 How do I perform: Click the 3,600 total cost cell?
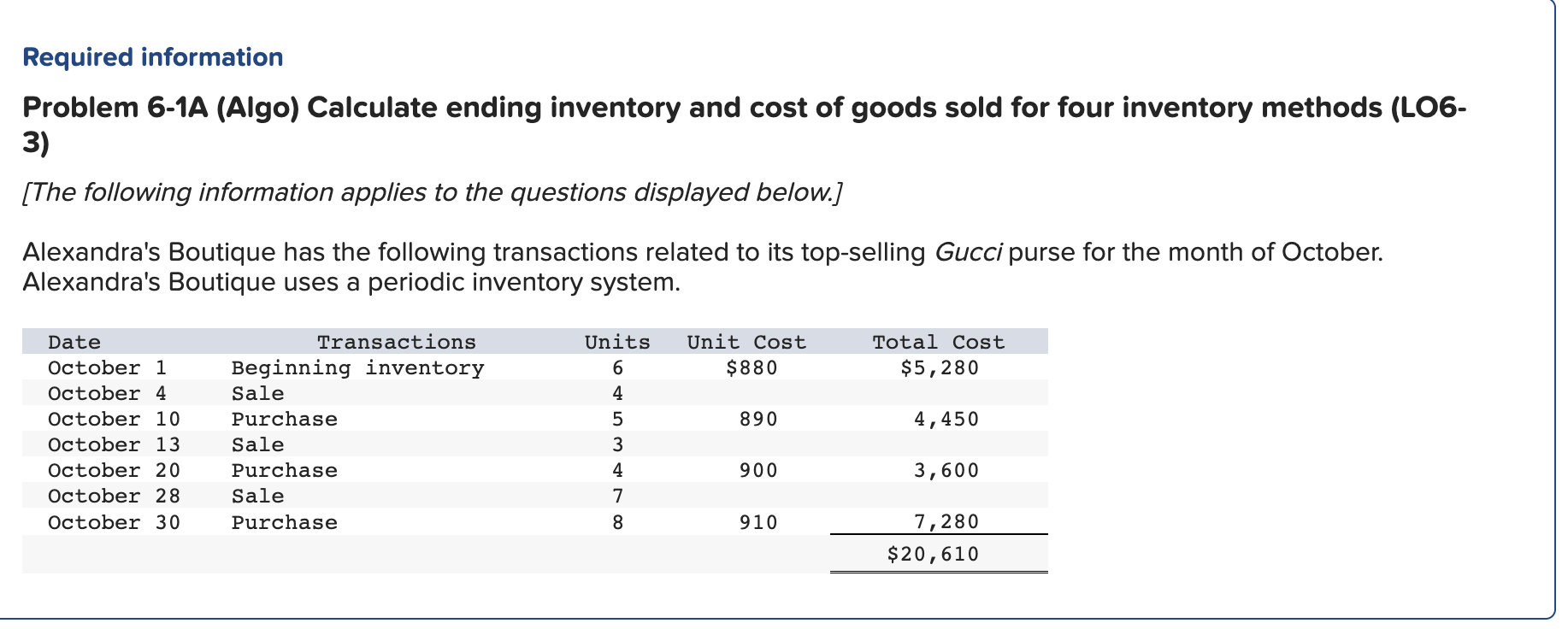tap(946, 471)
